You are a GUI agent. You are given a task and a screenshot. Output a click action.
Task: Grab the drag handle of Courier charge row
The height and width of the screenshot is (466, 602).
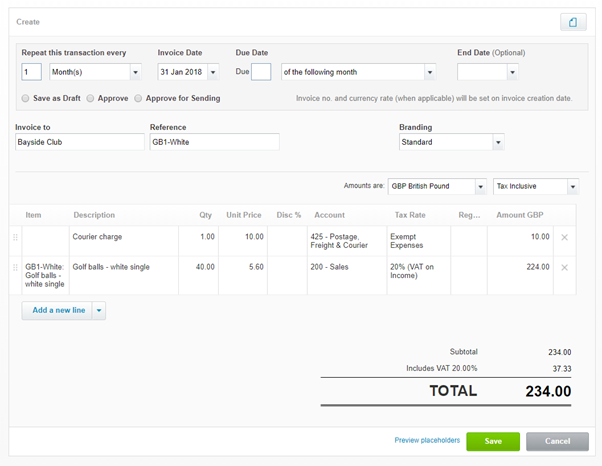[x=15, y=237]
